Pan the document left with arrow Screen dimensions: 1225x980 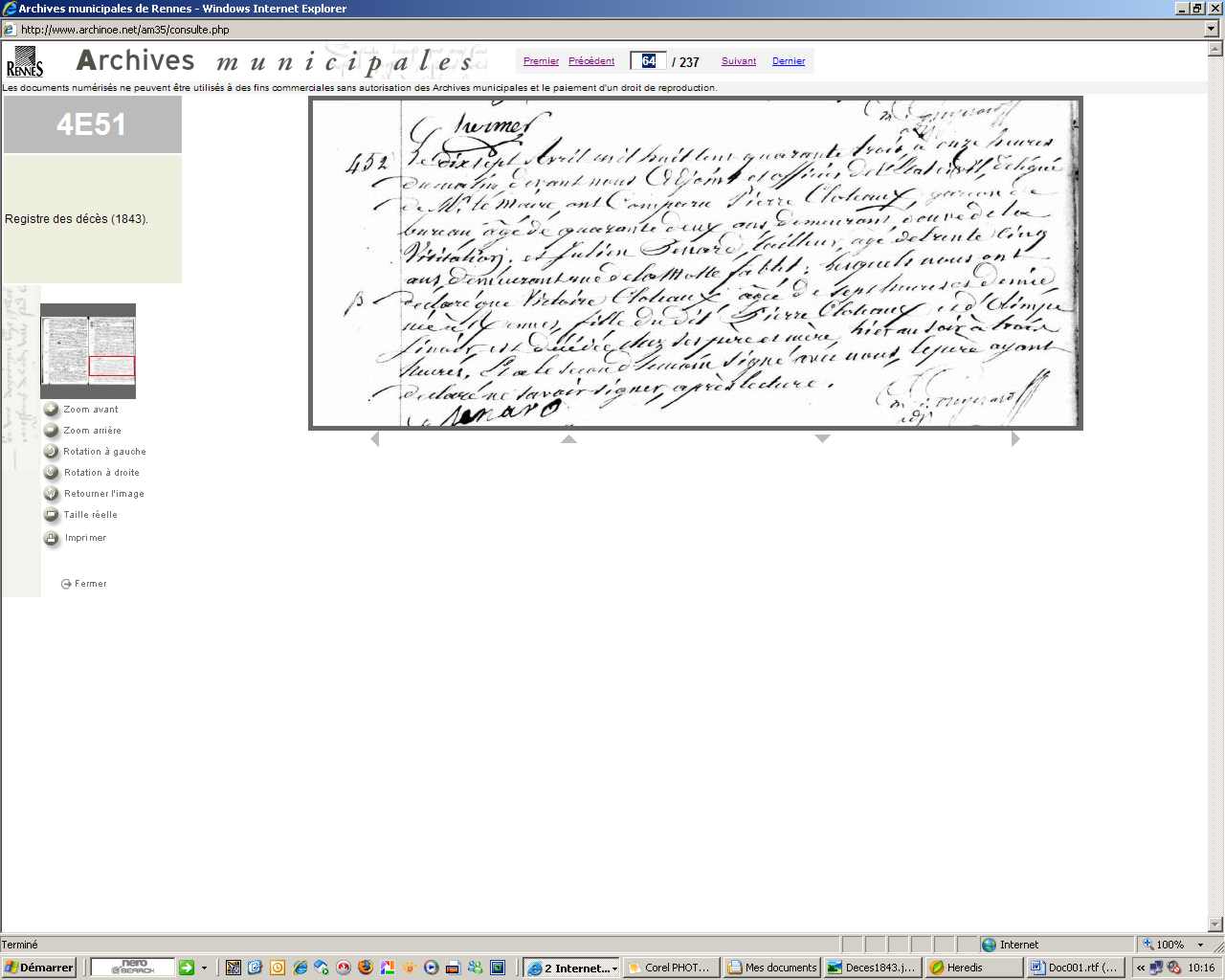pos(375,439)
